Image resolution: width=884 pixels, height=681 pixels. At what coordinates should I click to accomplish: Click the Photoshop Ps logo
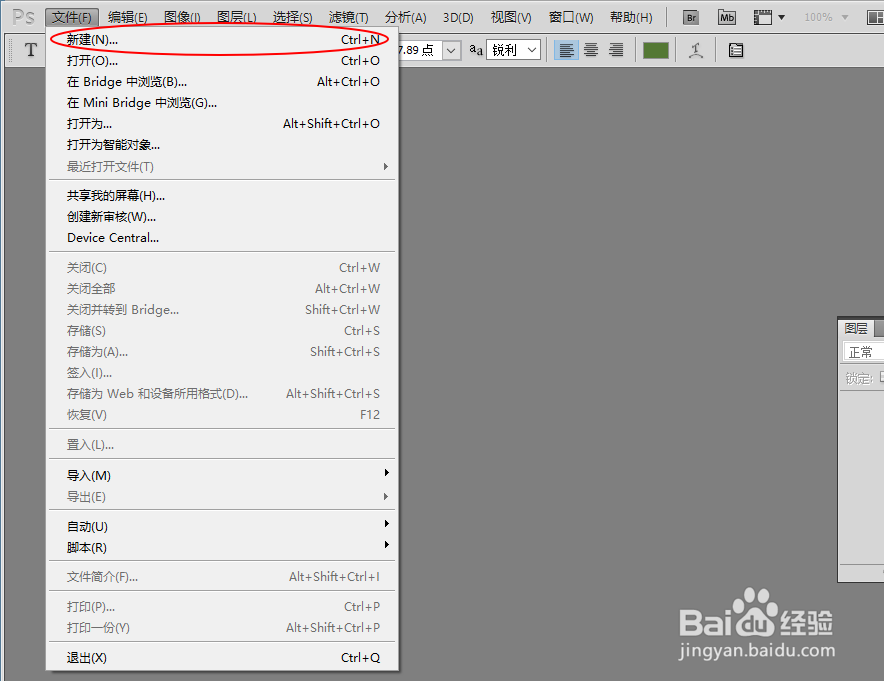click(x=24, y=17)
